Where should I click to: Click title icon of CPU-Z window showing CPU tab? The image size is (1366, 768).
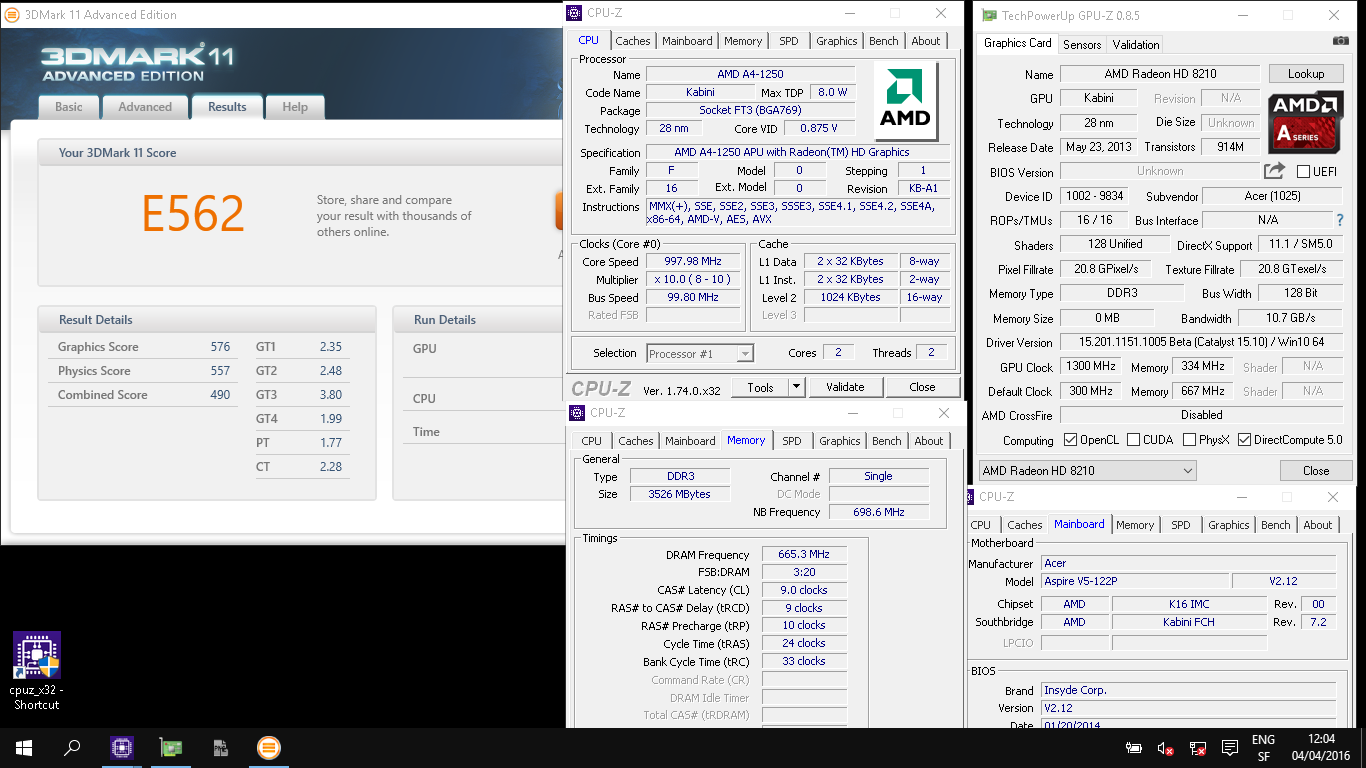pyautogui.click(x=574, y=13)
